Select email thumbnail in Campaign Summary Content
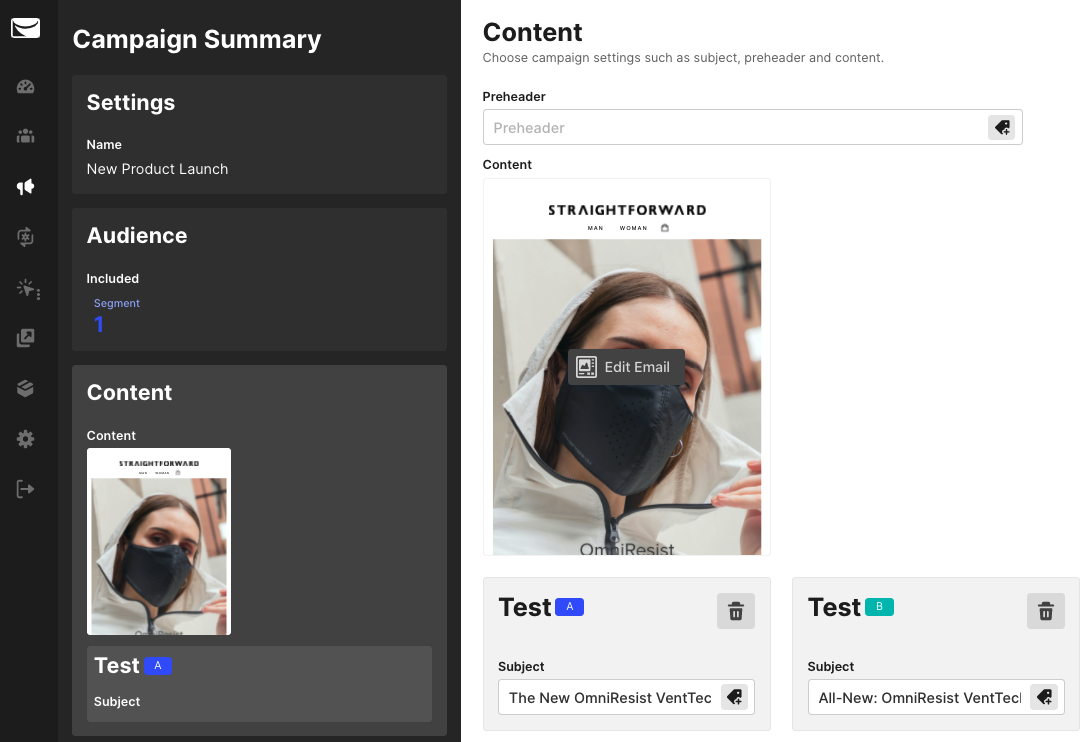 point(159,541)
